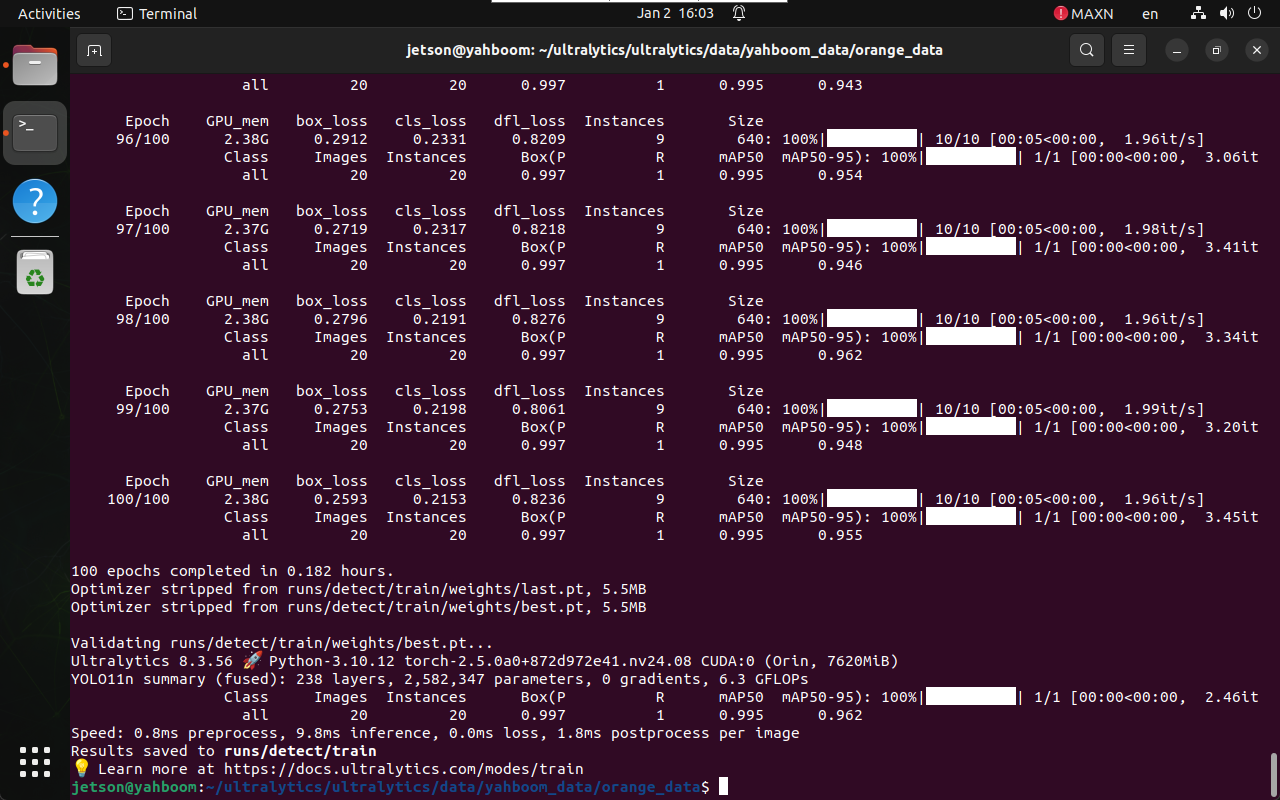Click the terminal vertical scrollbar

coord(1273,771)
